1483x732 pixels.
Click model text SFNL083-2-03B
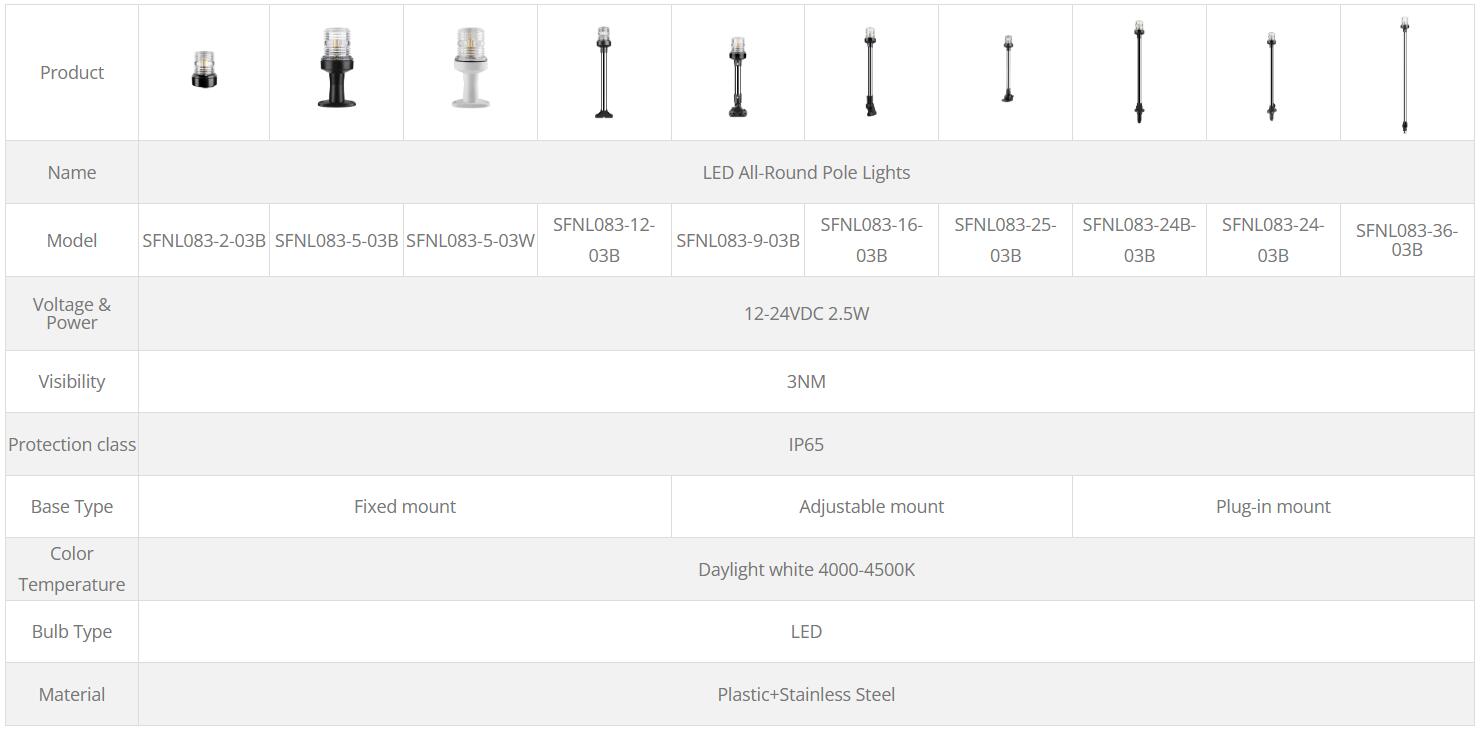pos(204,241)
